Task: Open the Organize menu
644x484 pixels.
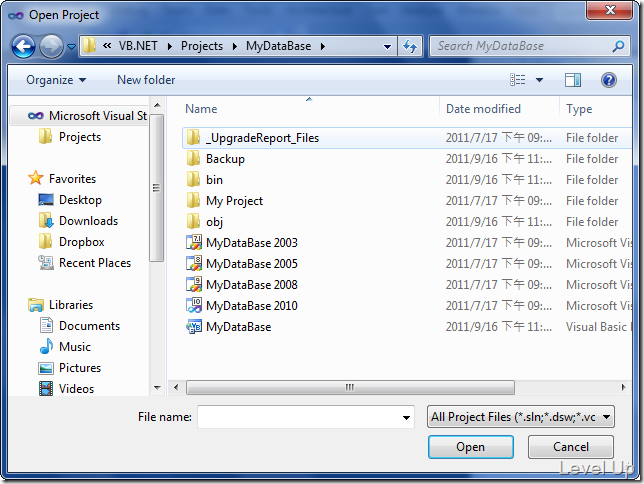Action: [x=56, y=80]
